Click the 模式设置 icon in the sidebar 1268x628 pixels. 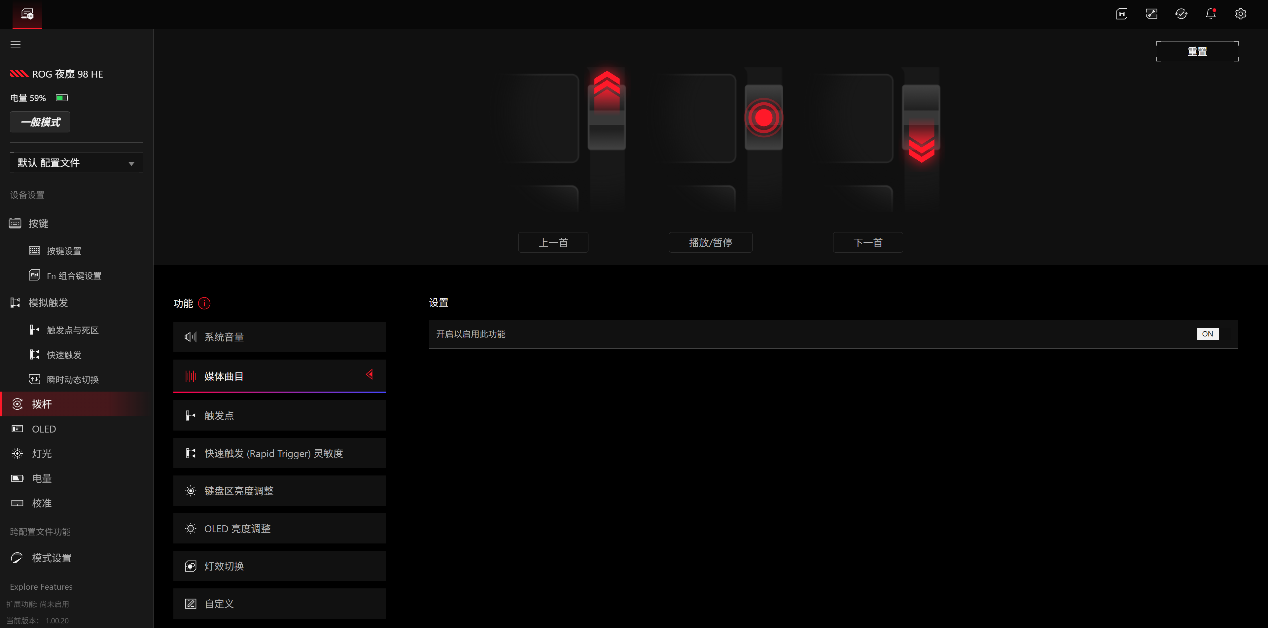coord(17,558)
